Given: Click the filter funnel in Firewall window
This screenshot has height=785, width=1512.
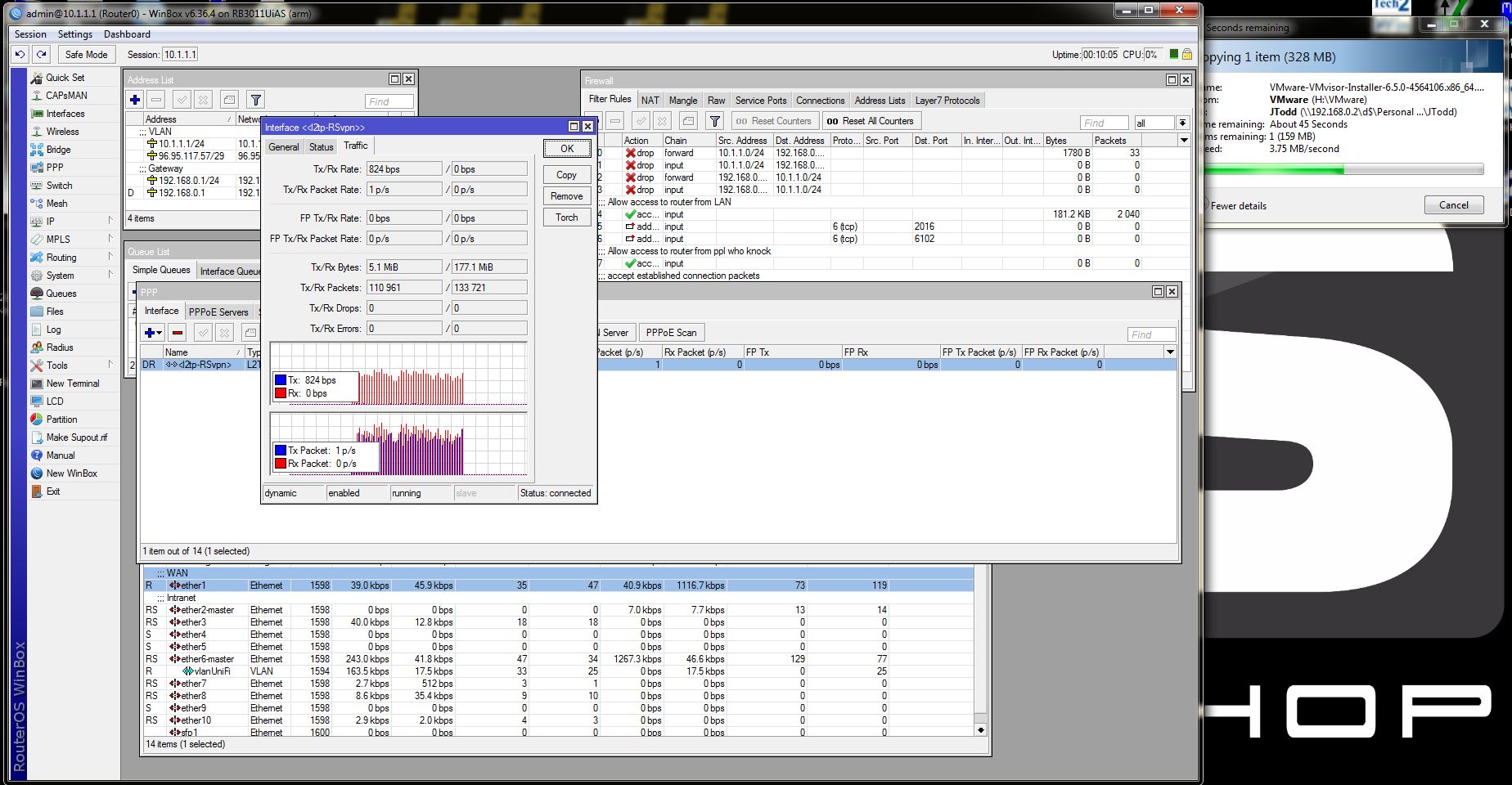Looking at the screenshot, I should click(x=715, y=121).
